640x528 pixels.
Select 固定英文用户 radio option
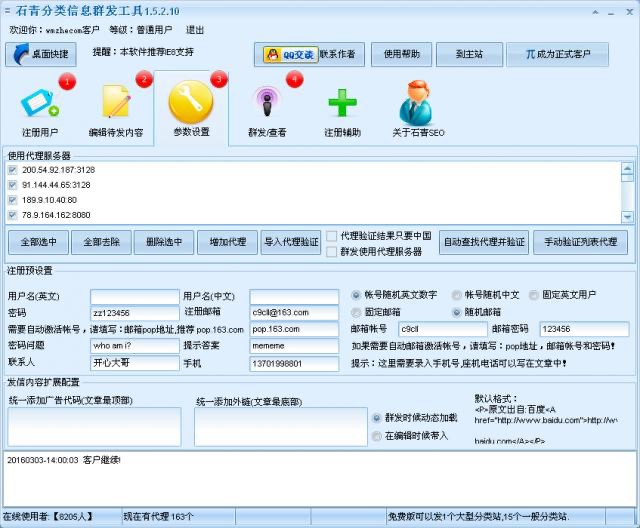(x=533, y=295)
